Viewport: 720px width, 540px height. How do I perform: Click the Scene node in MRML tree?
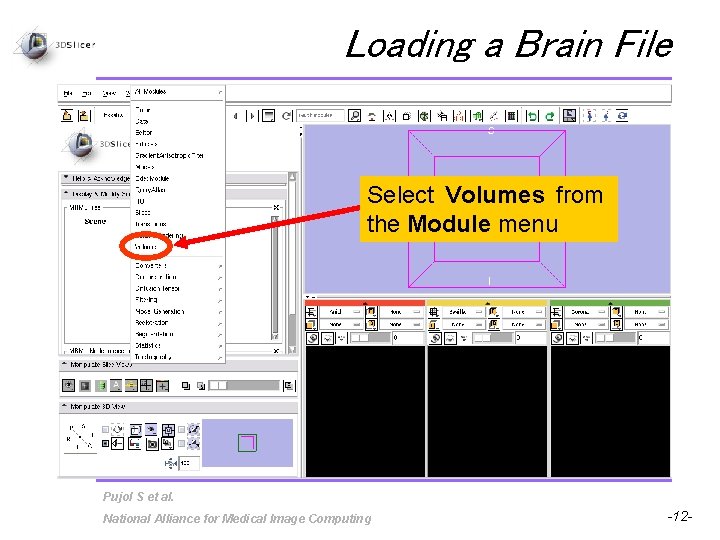[96, 221]
